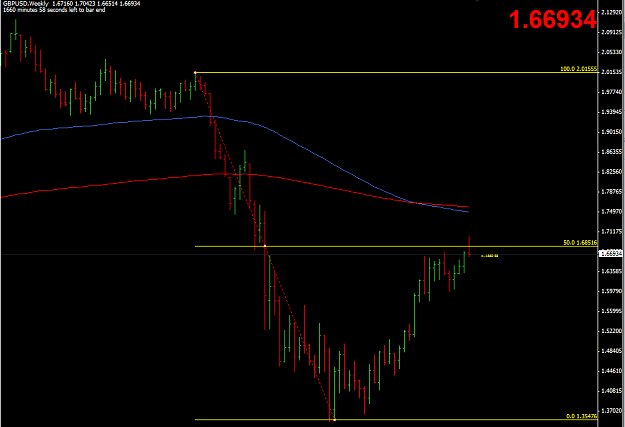The width and height of the screenshot is (625, 427).
Task: Click the large red 1.66934 price display
Action: point(552,20)
